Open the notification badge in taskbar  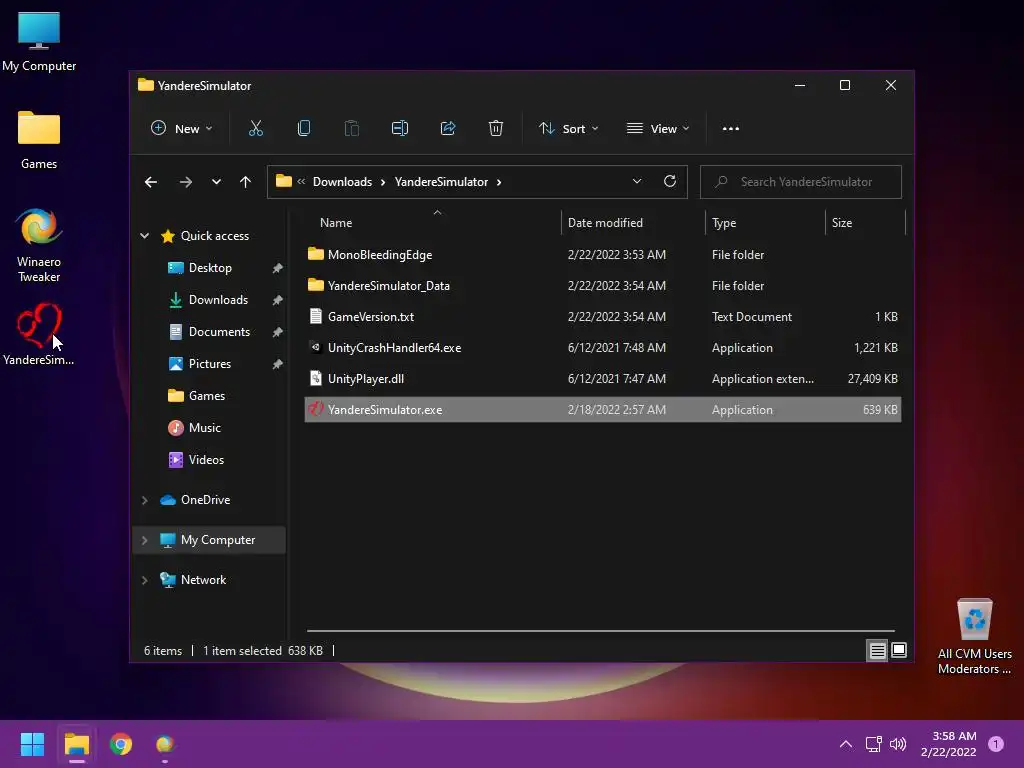[996, 744]
